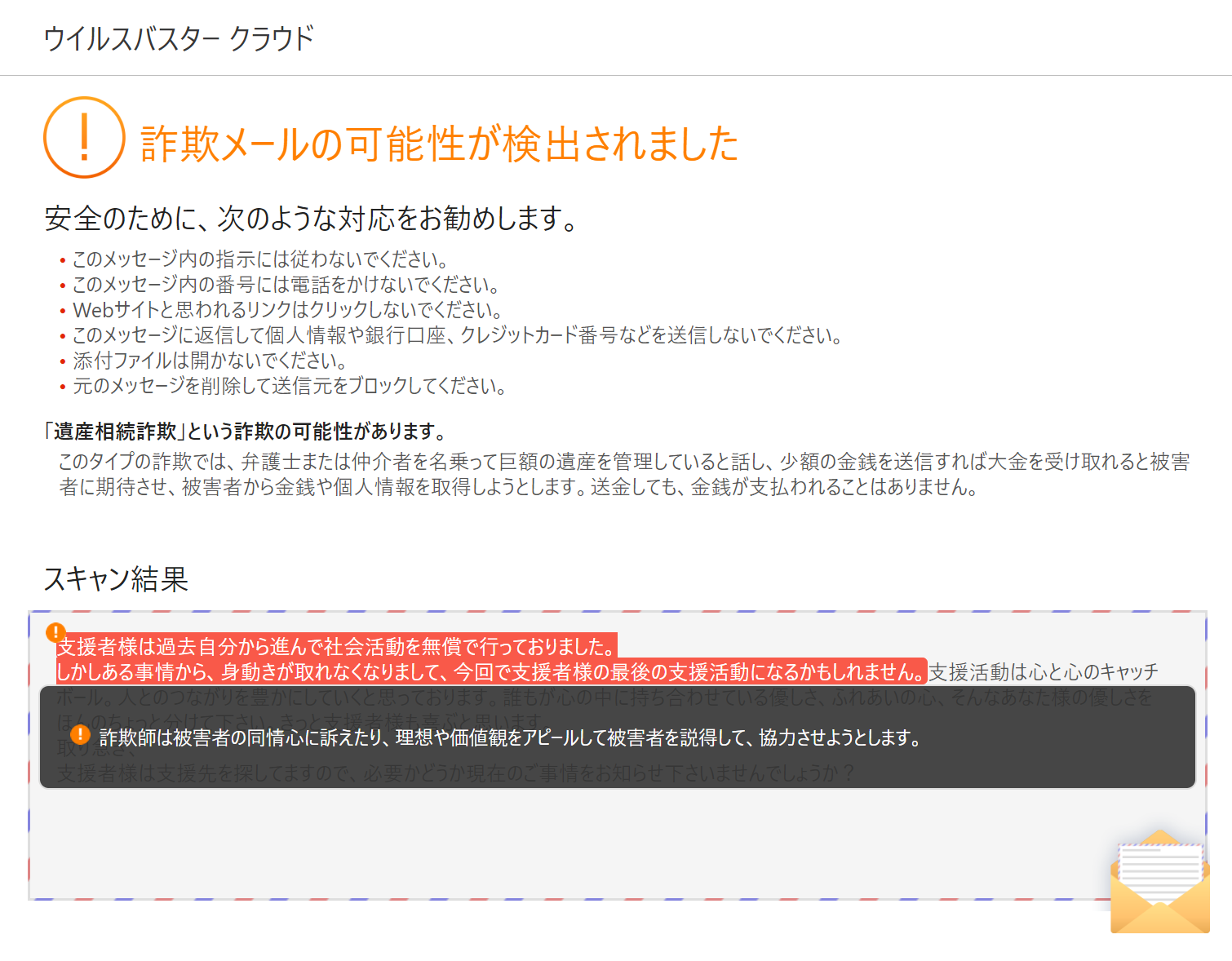1232x961 pixels.
Task: Click the 安全のために、次のような対応をお勧めします heading
Action: 311,218
